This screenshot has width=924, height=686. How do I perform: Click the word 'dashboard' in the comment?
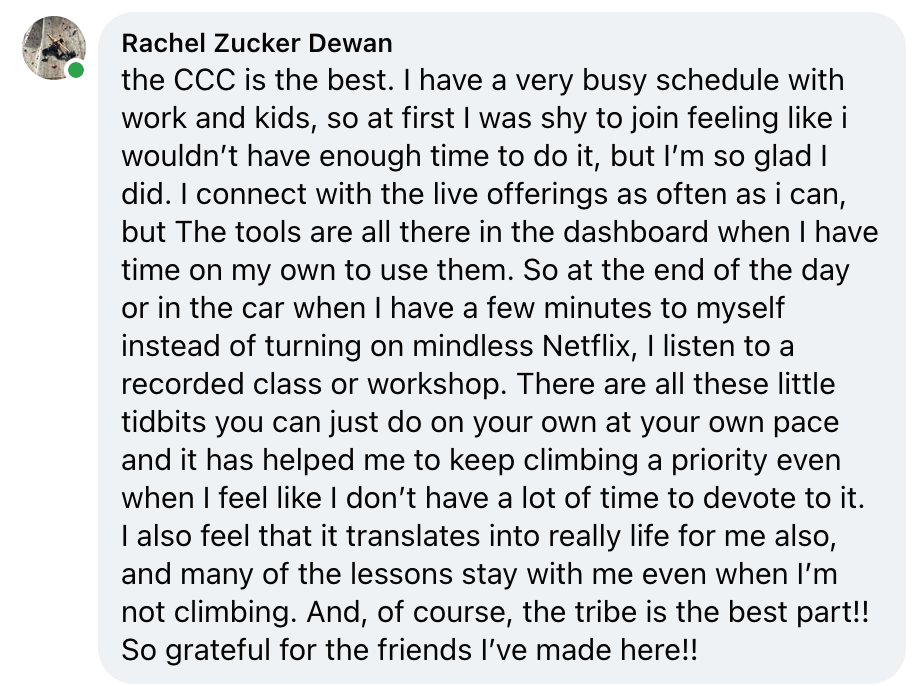pos(635,232)
